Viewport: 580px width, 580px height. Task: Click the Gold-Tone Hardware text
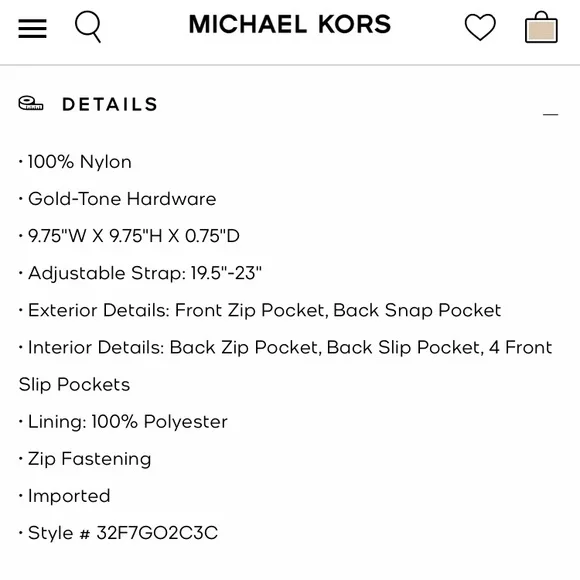point(118,199)
